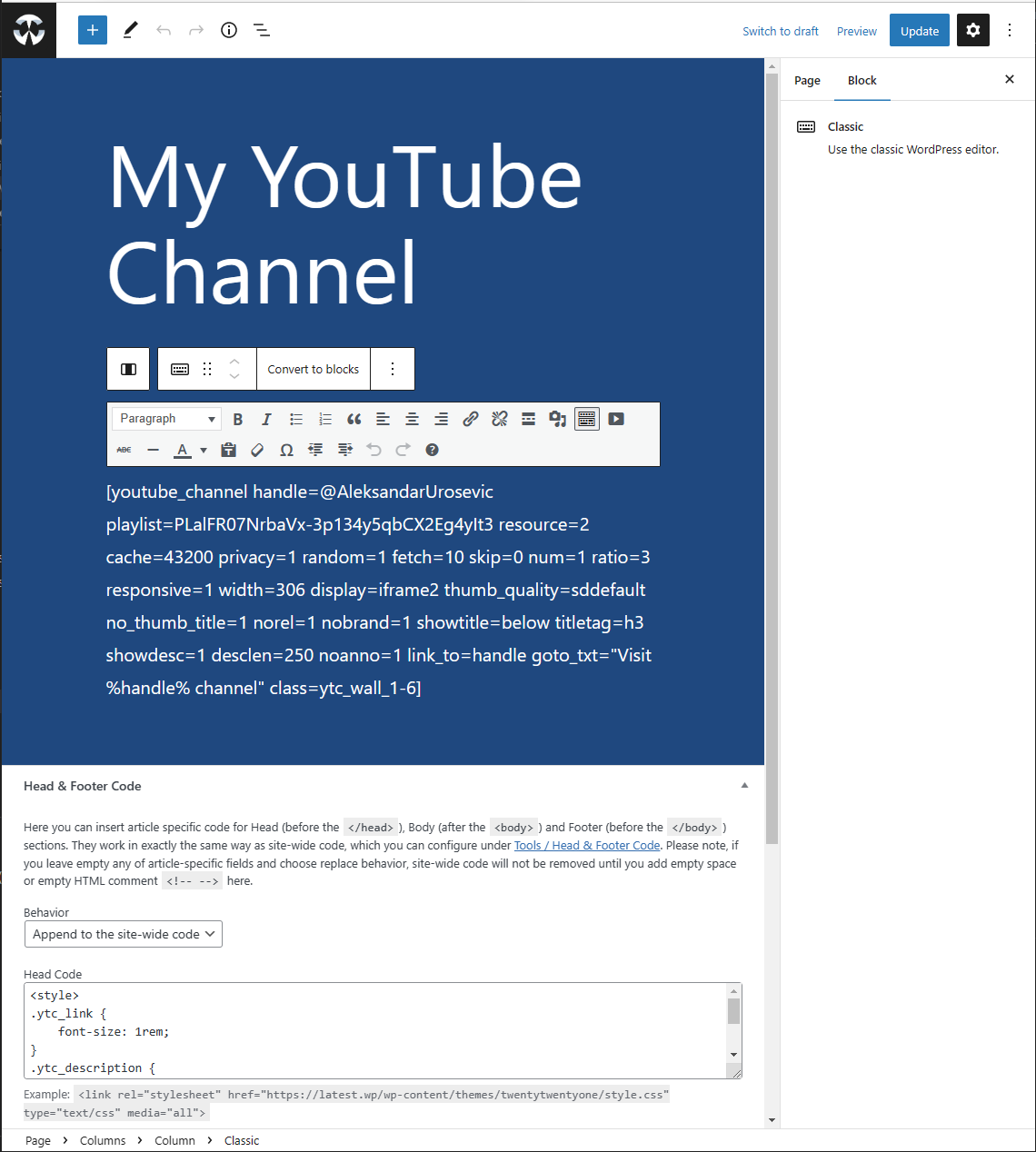Screen dimensions: 1036x1152
Task: Switch to the Block sidebar tab
Action: point(862,81)
